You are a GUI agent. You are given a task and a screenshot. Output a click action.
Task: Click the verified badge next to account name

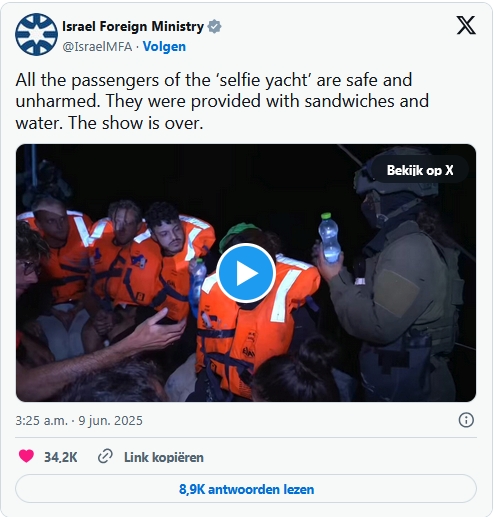pyautogui.click(x=214, y=27)
